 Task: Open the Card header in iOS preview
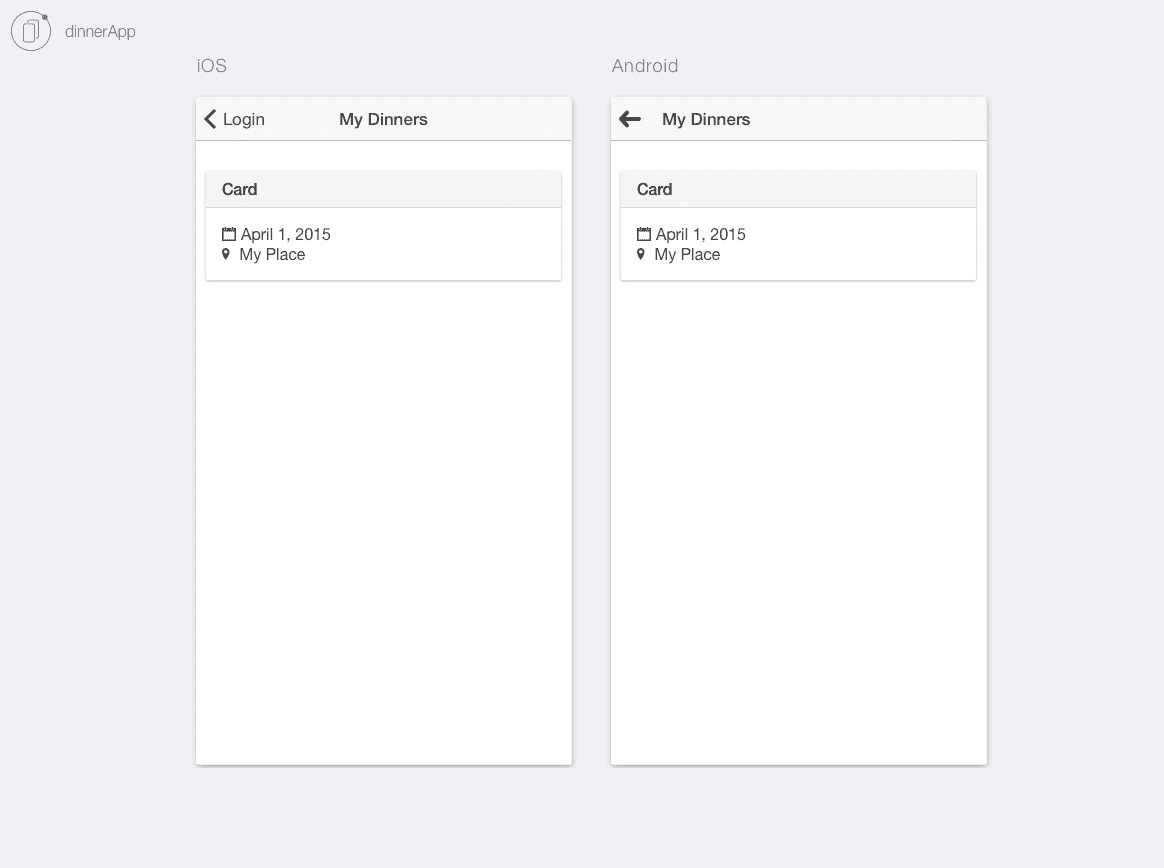point(383,189)
